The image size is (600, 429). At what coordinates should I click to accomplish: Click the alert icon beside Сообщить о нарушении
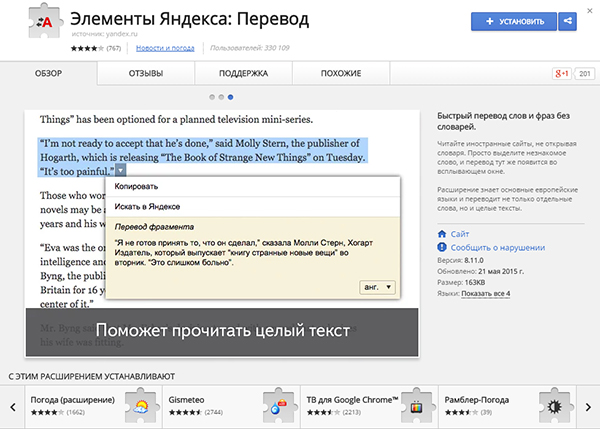[x=442, y=247]
